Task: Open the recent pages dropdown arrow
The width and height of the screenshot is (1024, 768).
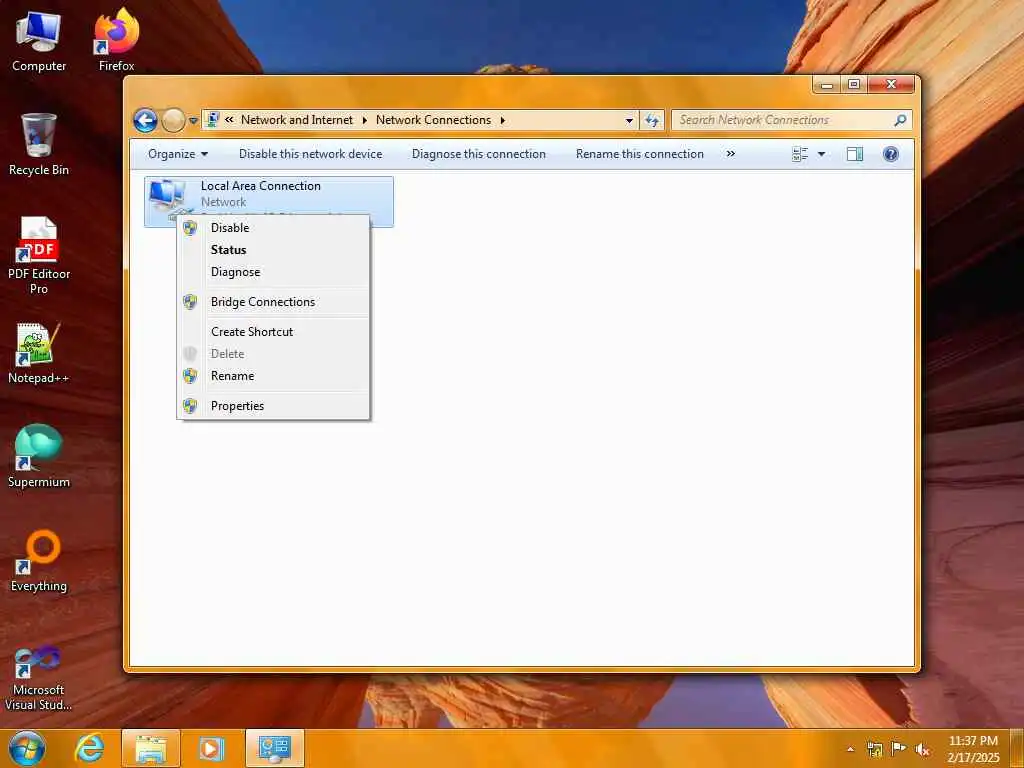Action: click(x=193, y=121)
